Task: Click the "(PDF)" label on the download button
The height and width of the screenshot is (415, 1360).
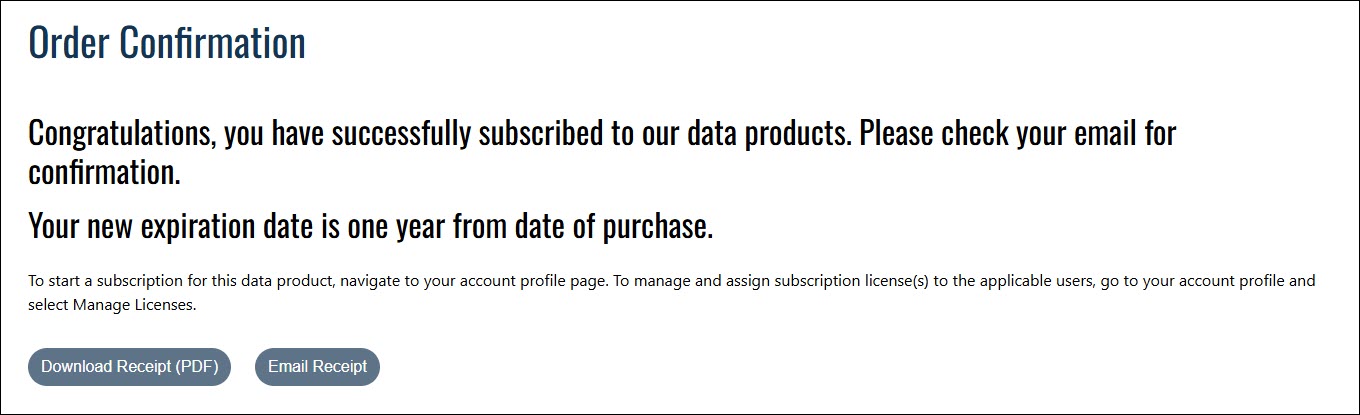Action: tap(197, 367)
